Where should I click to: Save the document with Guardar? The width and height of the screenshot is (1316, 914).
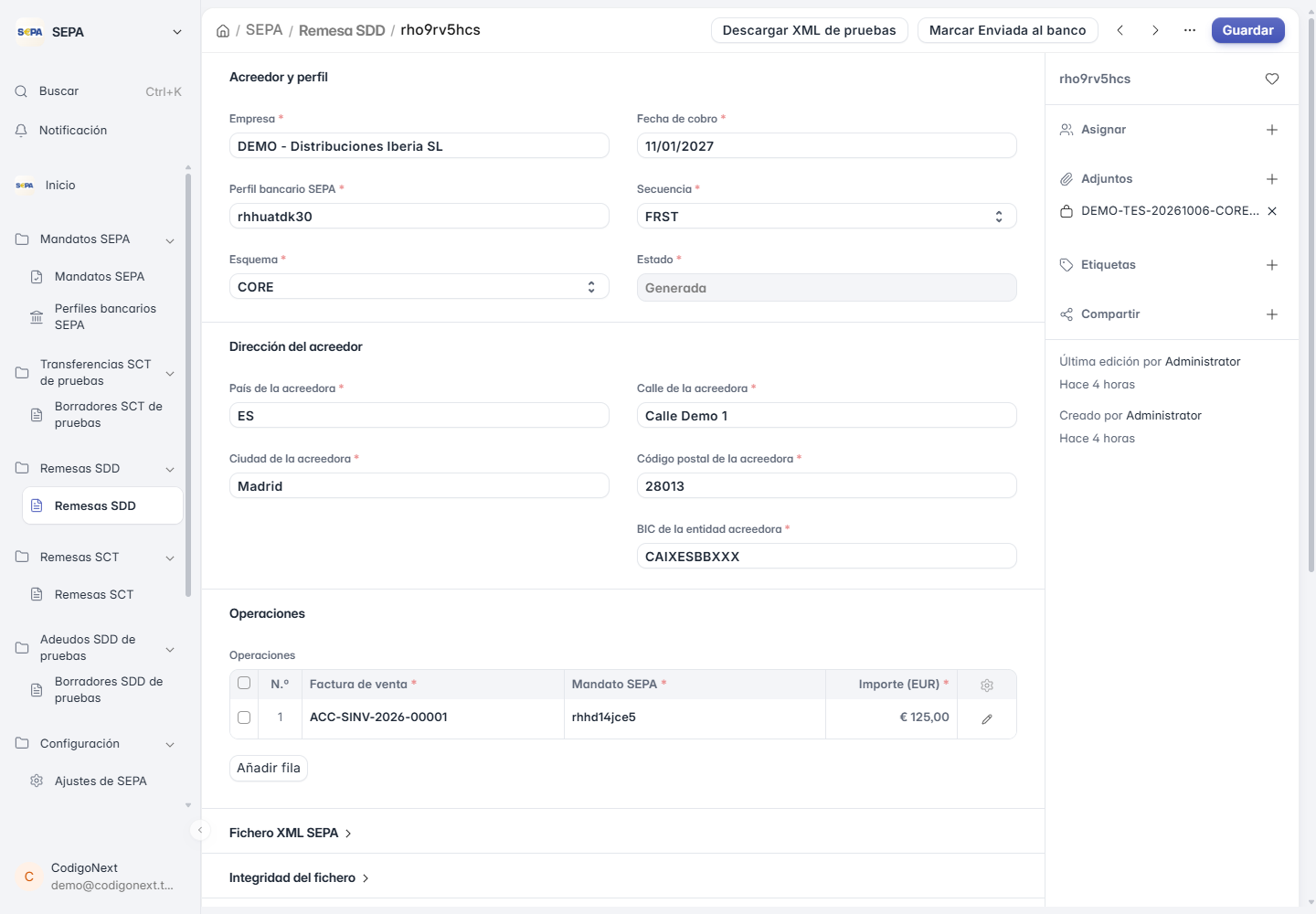(1248, 30)
